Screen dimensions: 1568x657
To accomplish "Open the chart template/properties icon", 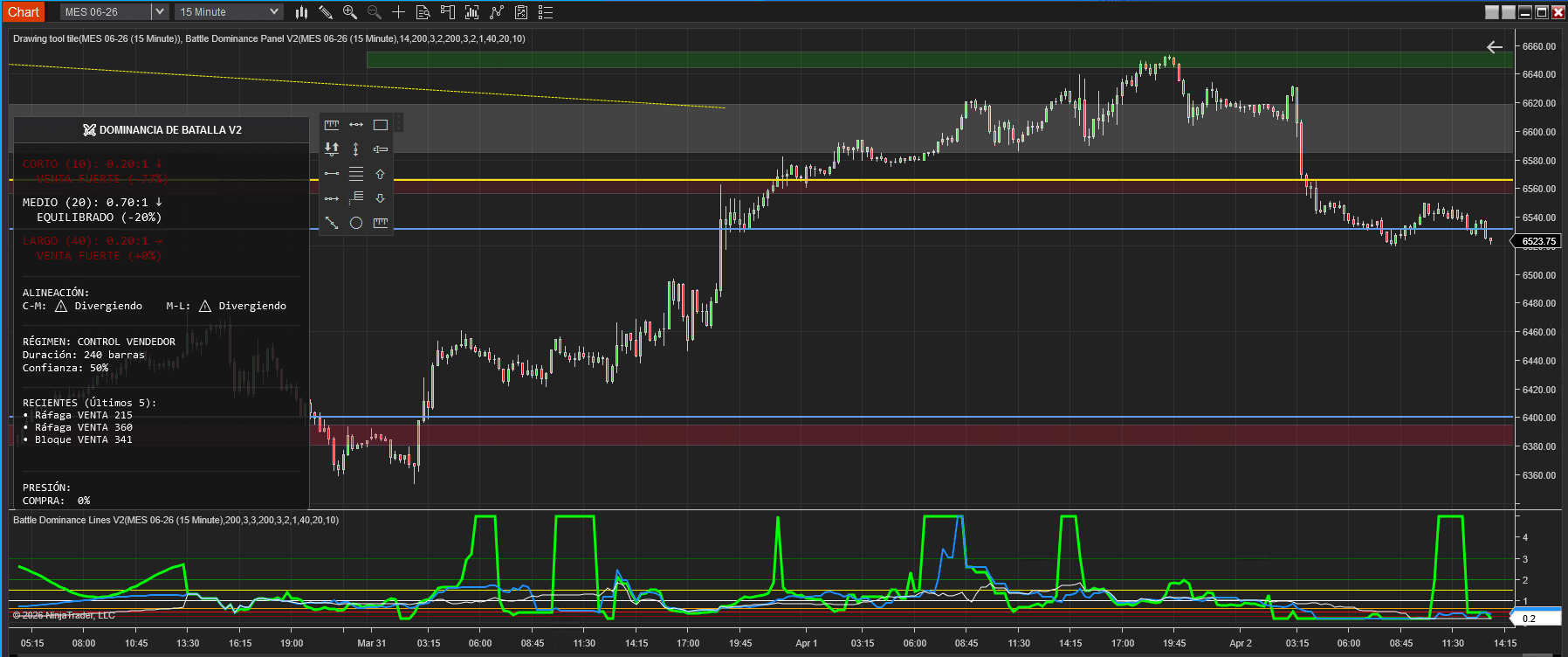I will point(521,12).
